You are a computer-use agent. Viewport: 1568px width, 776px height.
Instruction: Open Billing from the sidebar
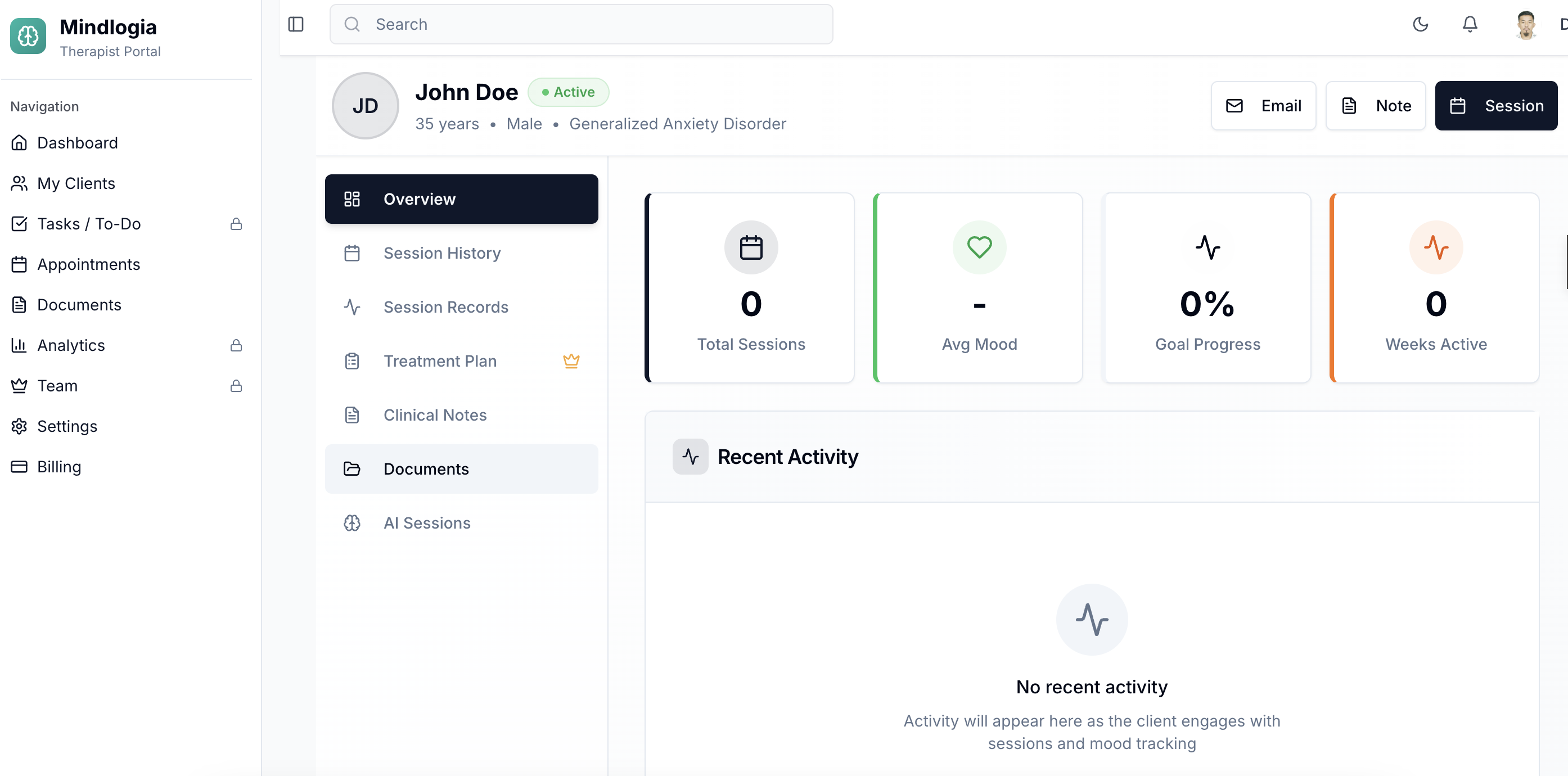[x=58, y=467]
